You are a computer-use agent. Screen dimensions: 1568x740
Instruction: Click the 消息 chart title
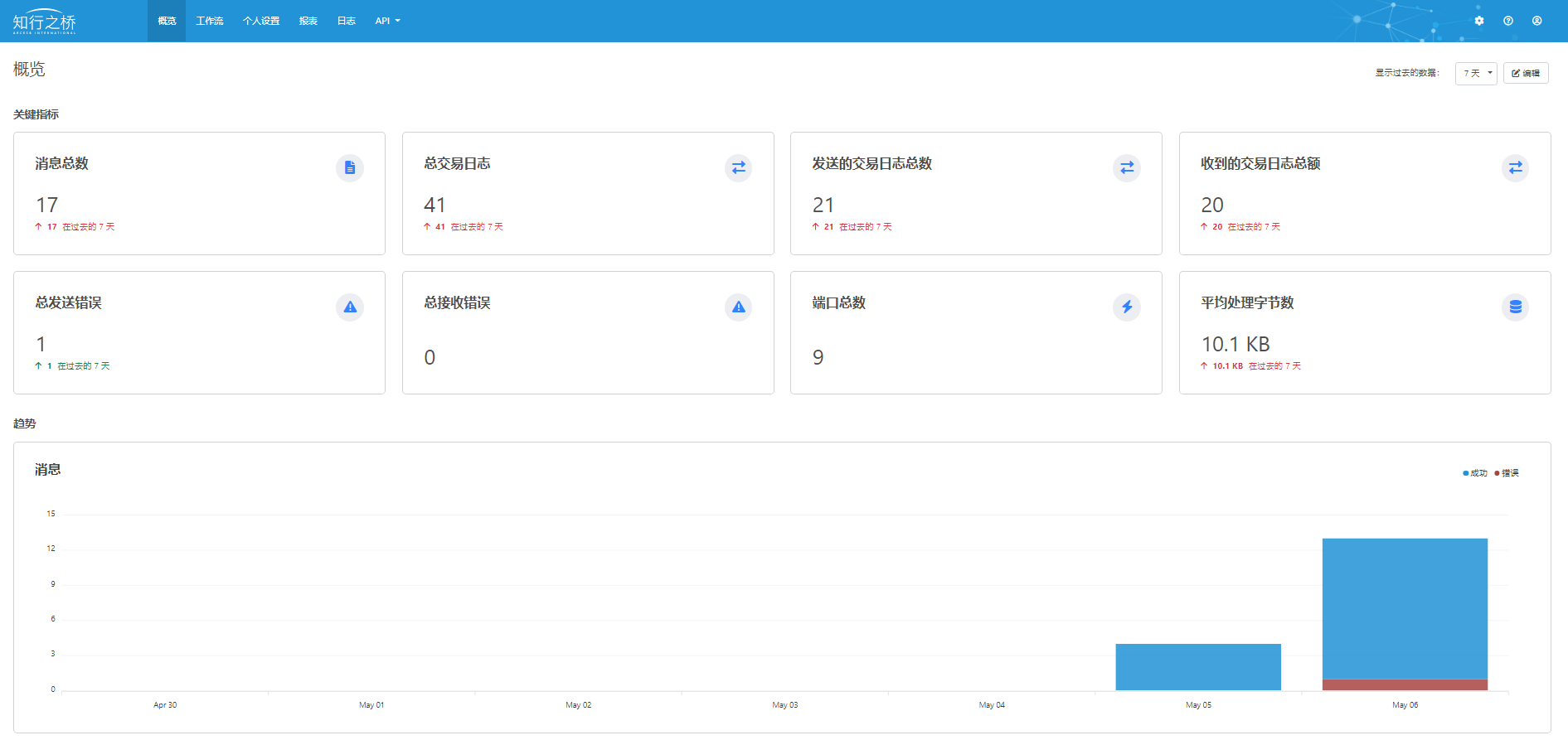pos(47,470)
